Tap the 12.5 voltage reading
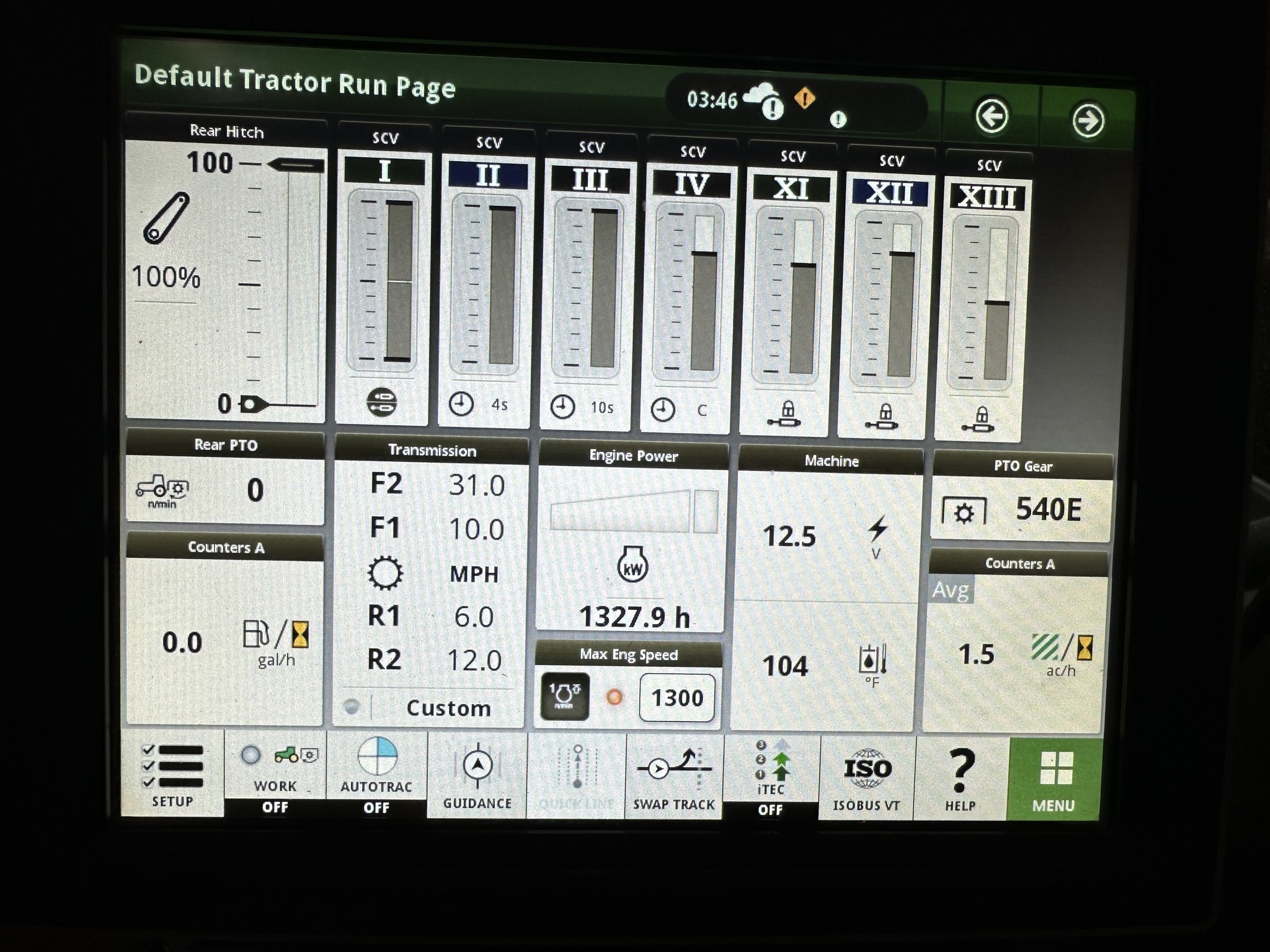Viewport: 1270px width, 952px height. pos(789,537)
